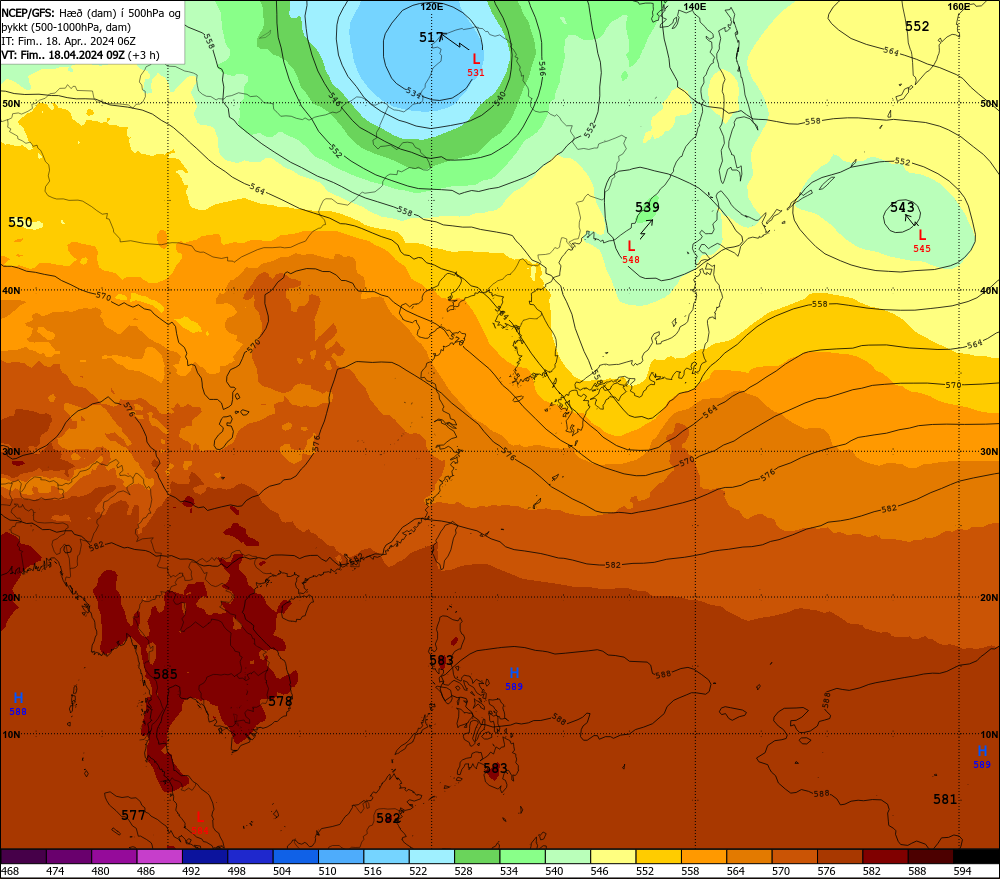The width and height of the screenshot is (1000, 879).
Task: Select the 'IT: Fim.. 18. Apr.. 2024 06Z' line
Action: (x=68, y=41)
